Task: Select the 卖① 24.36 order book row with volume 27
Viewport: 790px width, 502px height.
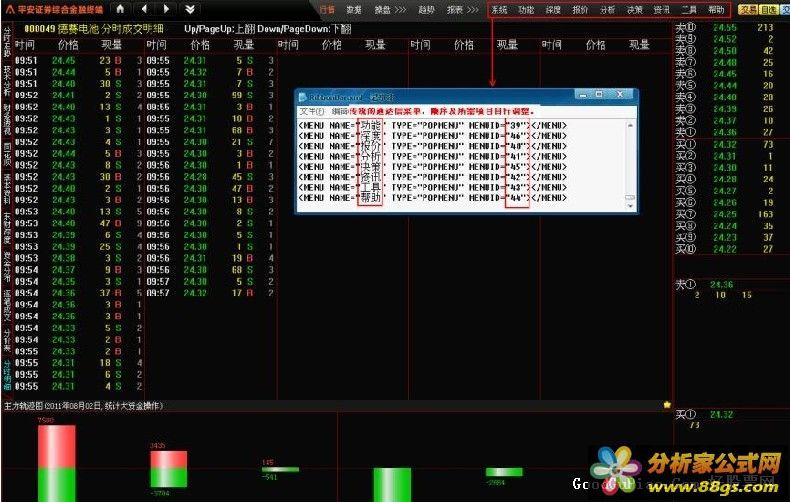Action: click(725, 132)
